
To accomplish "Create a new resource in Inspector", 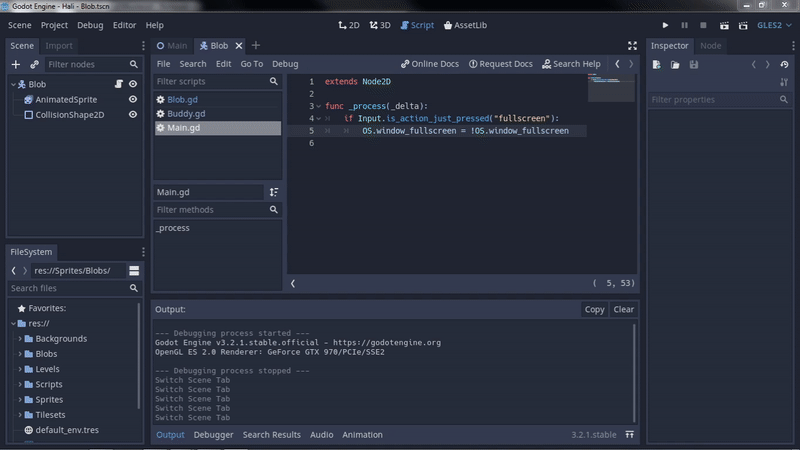I will [x=657, y=65].
